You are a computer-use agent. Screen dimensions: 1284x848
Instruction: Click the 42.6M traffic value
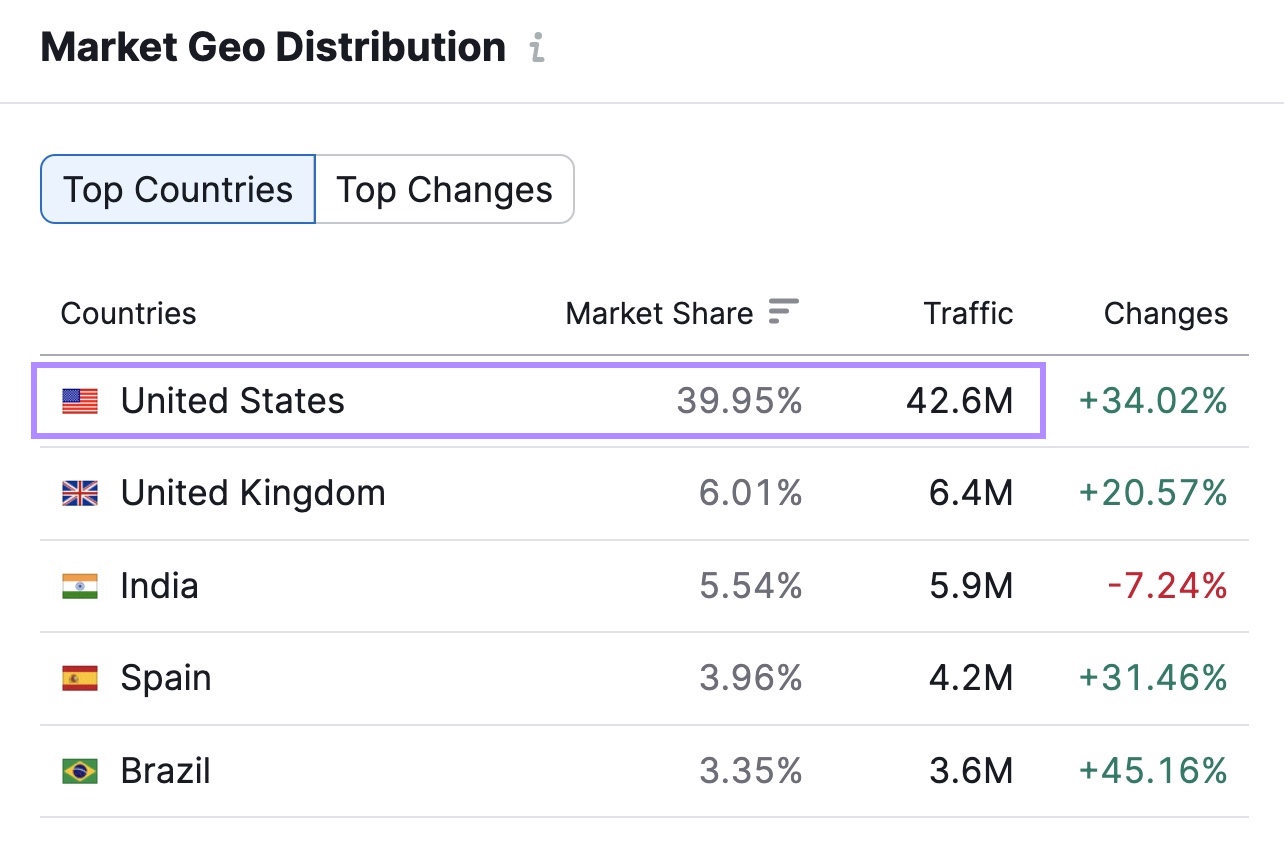tap(959, 401)
